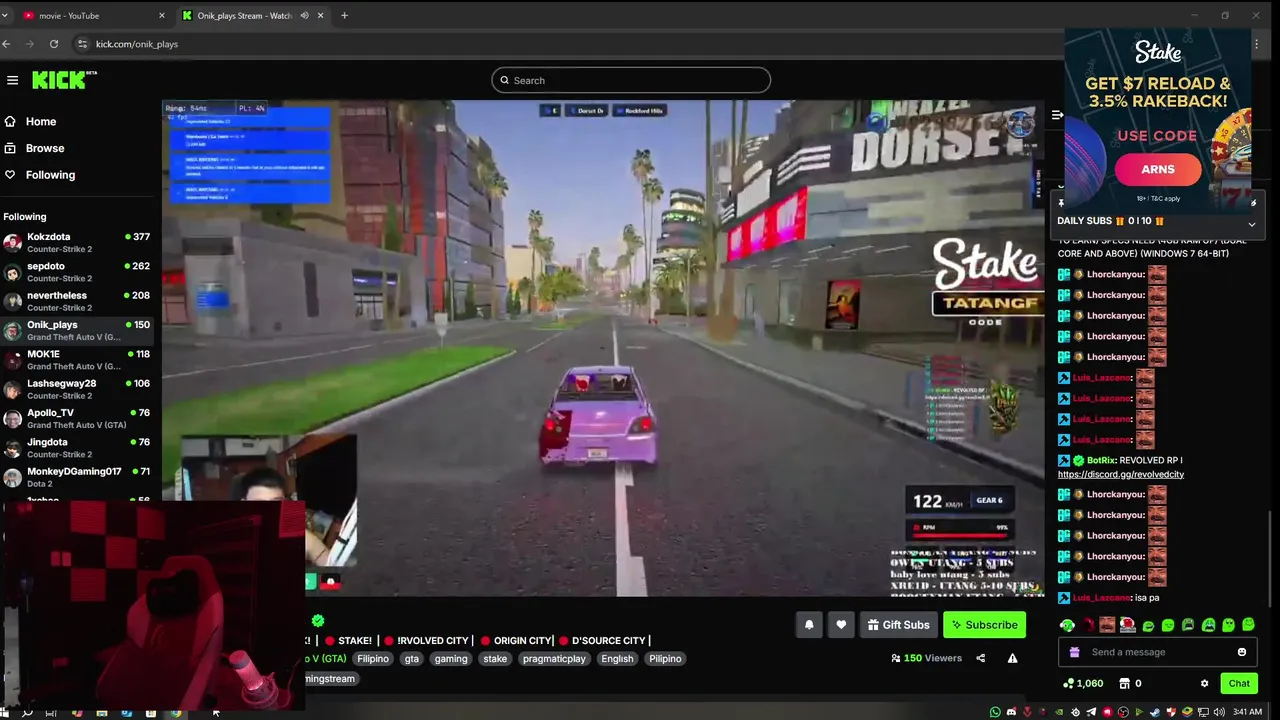
Task: Toggle the notification bell for channel
Action: (809, 625)
